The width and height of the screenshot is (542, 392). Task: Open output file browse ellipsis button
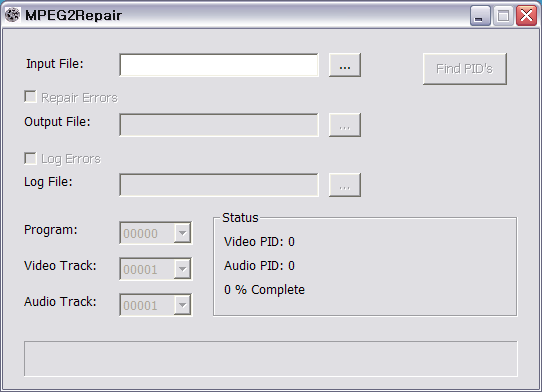[345, 125]
